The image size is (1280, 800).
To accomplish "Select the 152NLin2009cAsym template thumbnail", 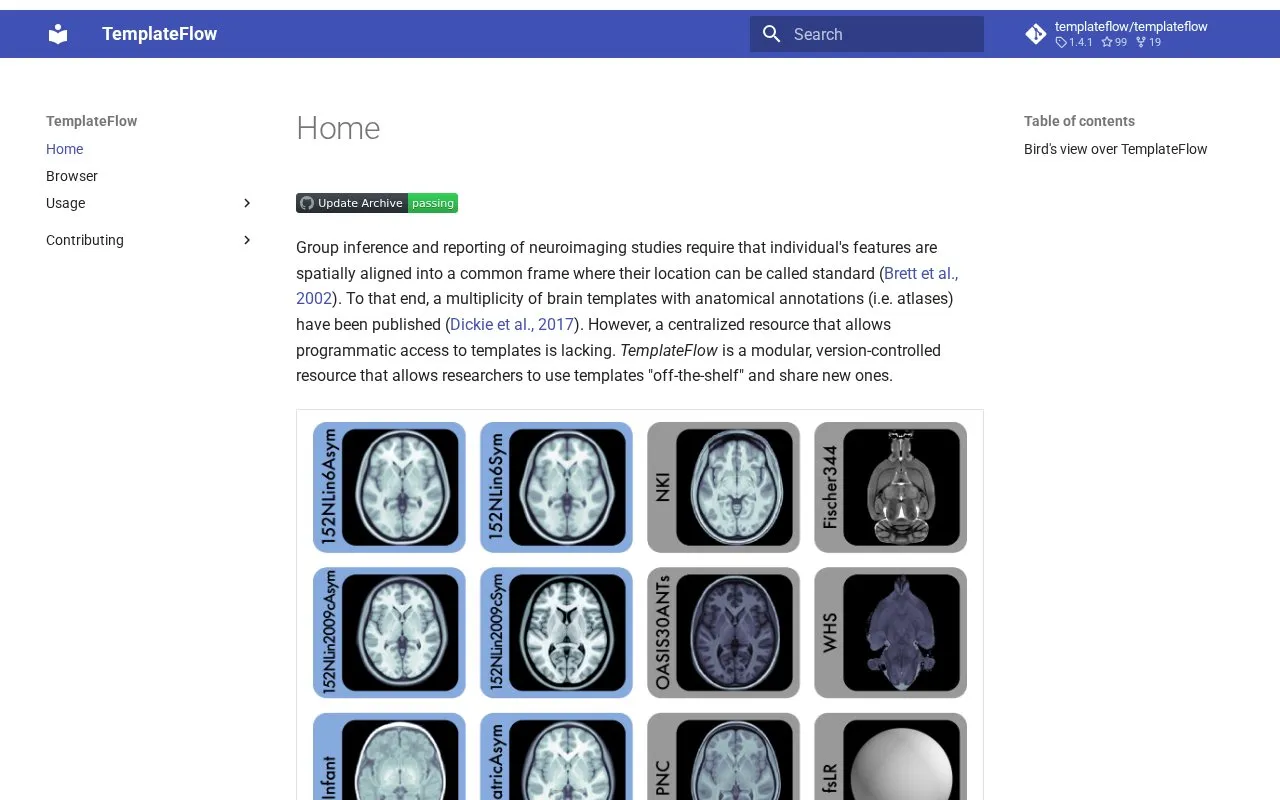I will [x=389, y=633].
